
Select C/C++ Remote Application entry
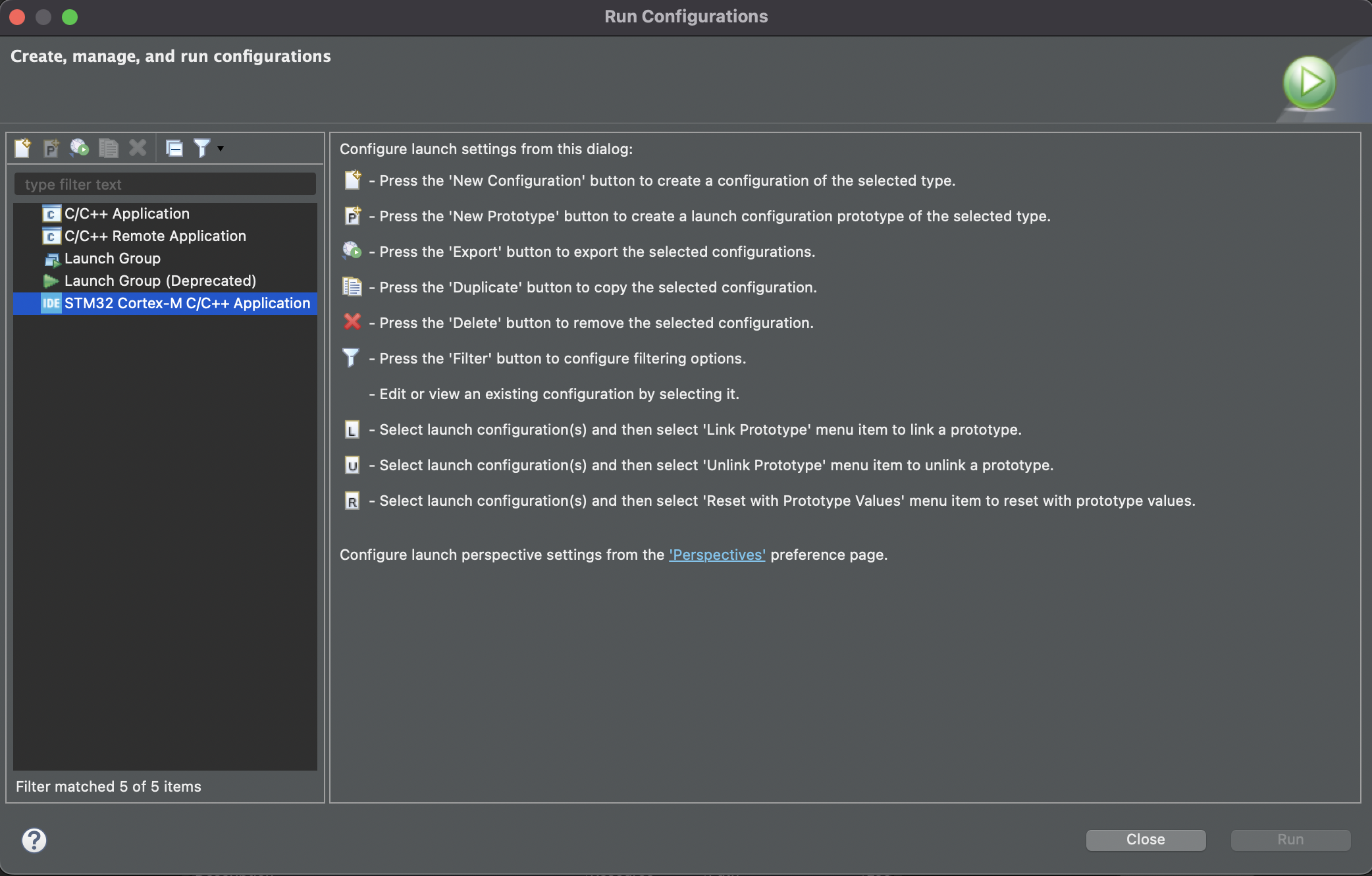pos(165,236)
